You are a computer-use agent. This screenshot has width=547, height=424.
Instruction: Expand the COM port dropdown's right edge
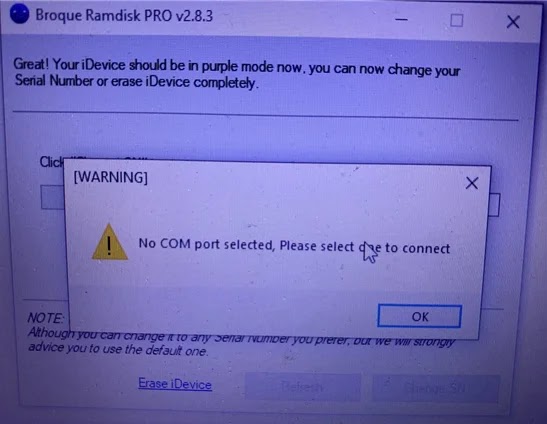pos(494,205)
